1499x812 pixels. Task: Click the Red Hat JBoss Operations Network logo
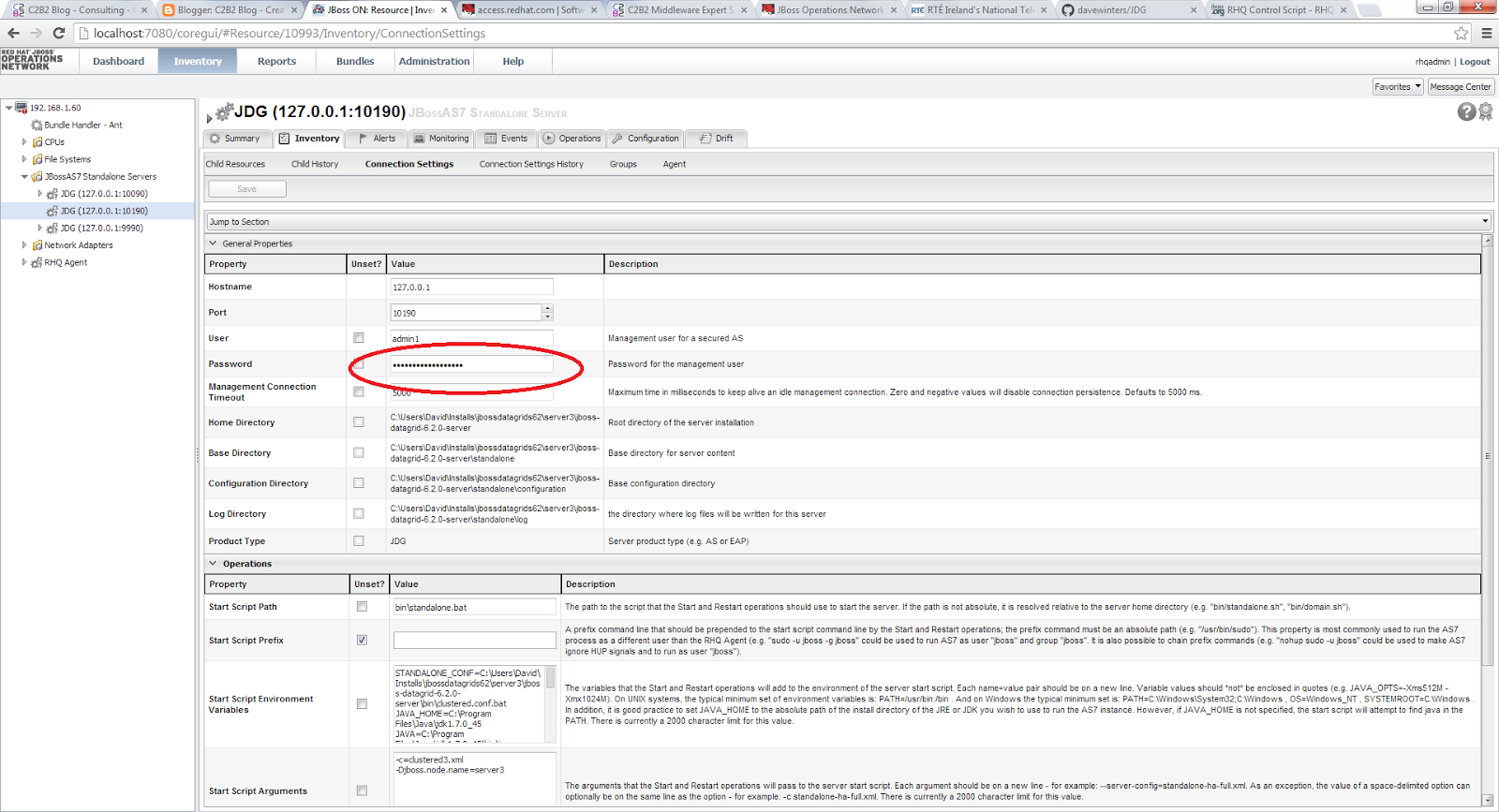click(x=33, y=61)
